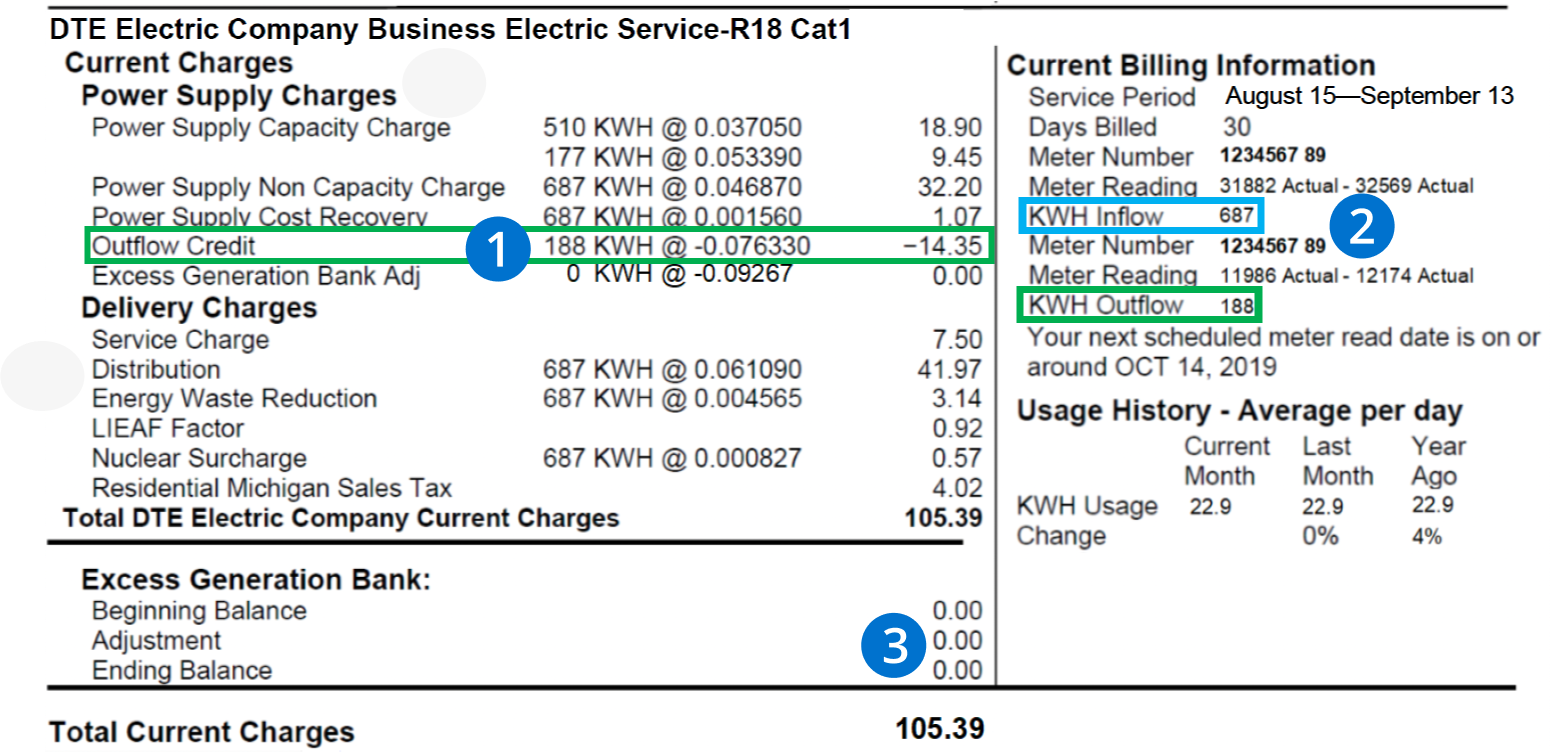Click the 'DTE Electric Company Business Electric Service-R18 Cat1' title
1550x752 pixels.
click(450, 30)
